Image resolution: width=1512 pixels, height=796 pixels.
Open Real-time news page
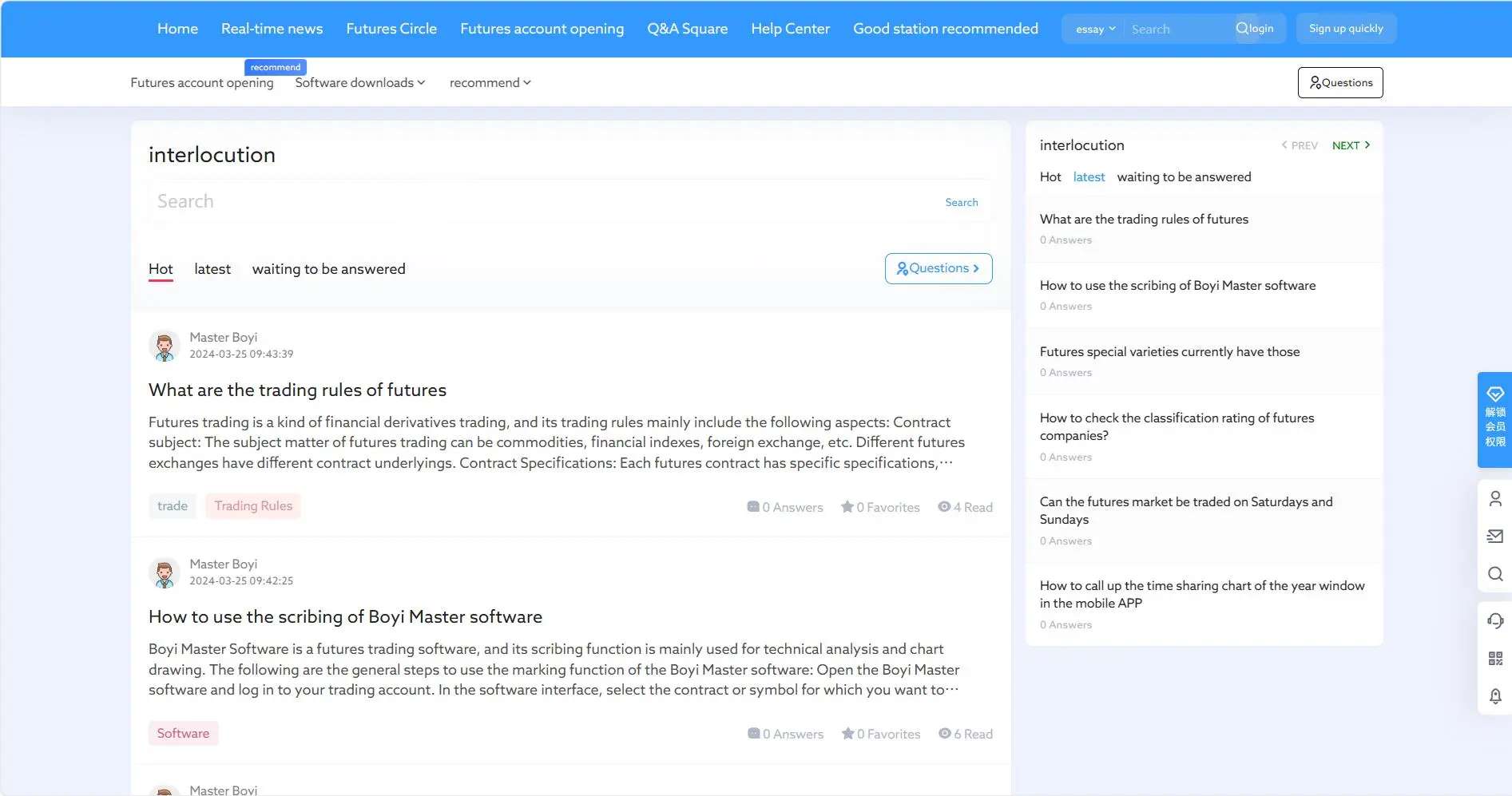coord(272,29)
